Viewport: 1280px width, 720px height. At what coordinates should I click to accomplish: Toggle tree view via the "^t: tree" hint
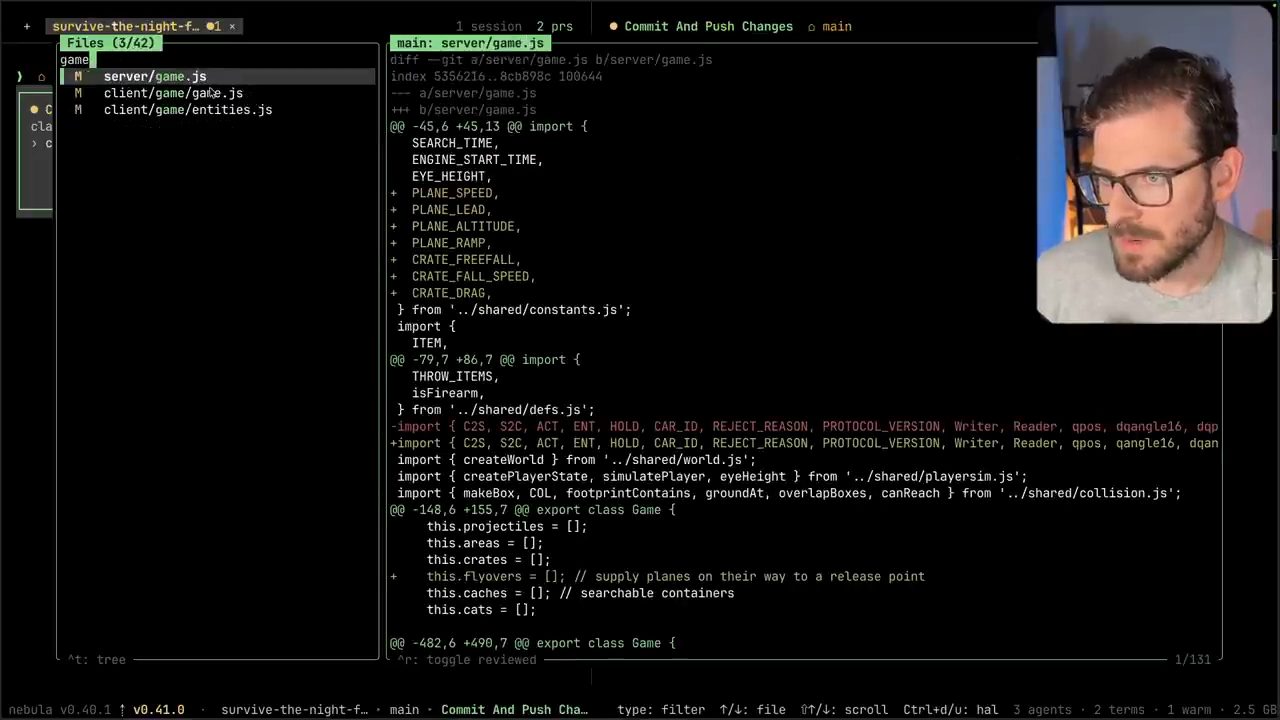coord(97,660)
